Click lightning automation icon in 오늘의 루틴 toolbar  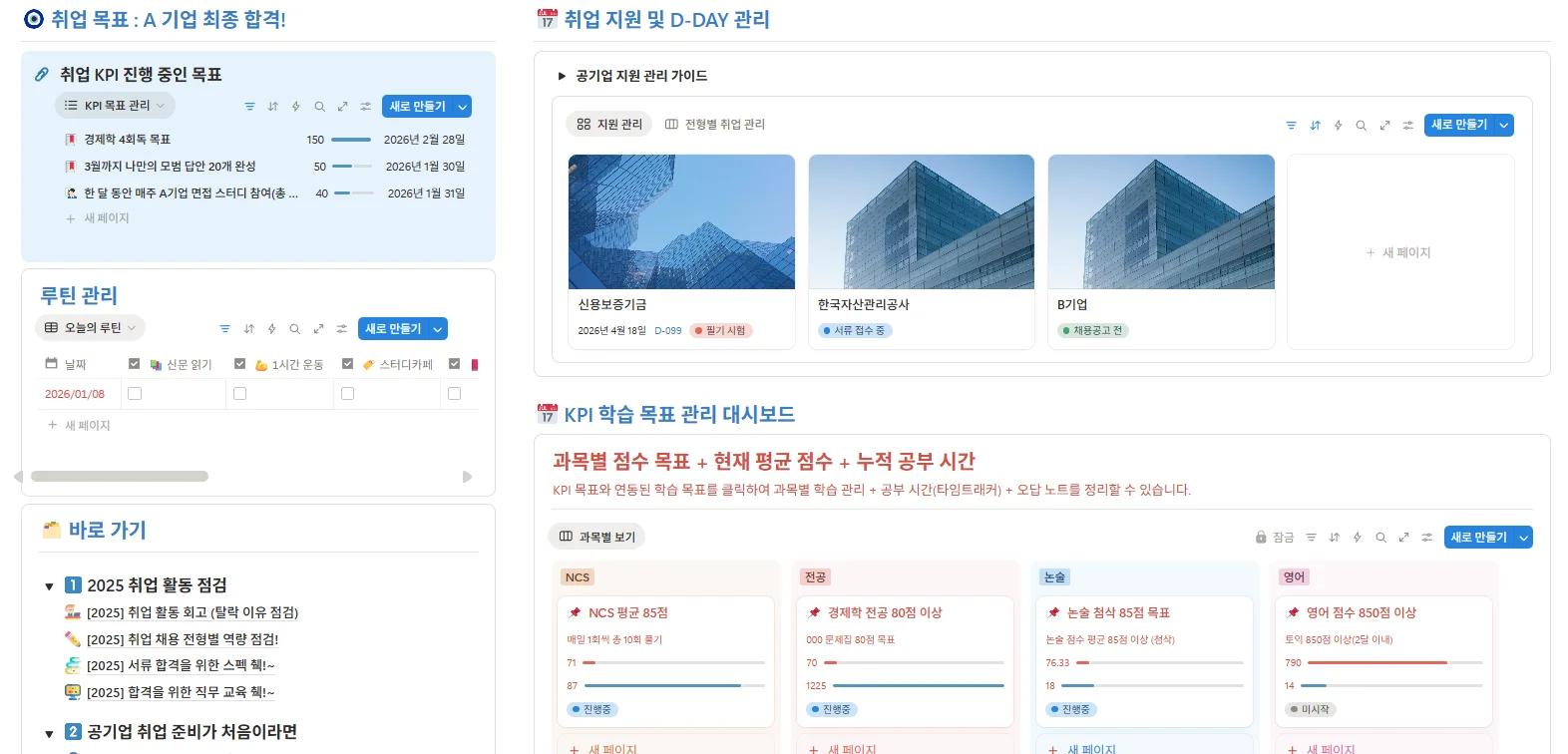(x=271, y=329)
